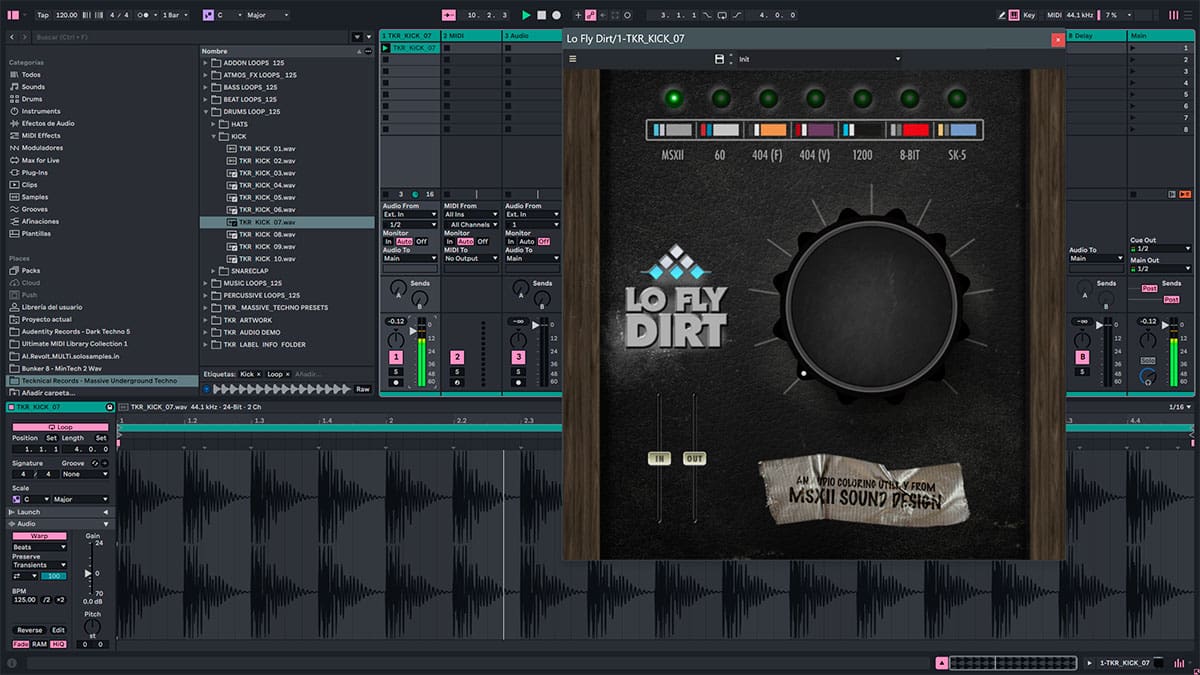Screen dimensions: 1200x675
Task: Click the Reverse clip button
Action: [29, 630]
